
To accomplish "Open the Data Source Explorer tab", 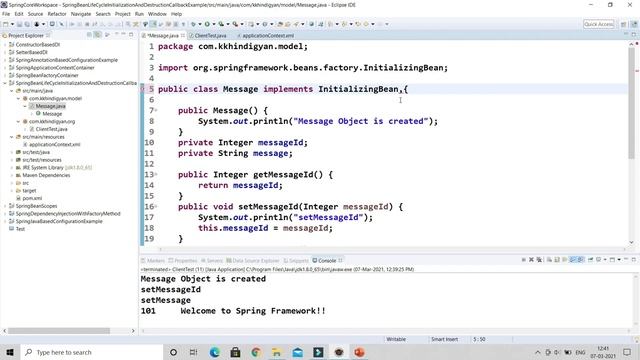I will [x=253, y=260].
